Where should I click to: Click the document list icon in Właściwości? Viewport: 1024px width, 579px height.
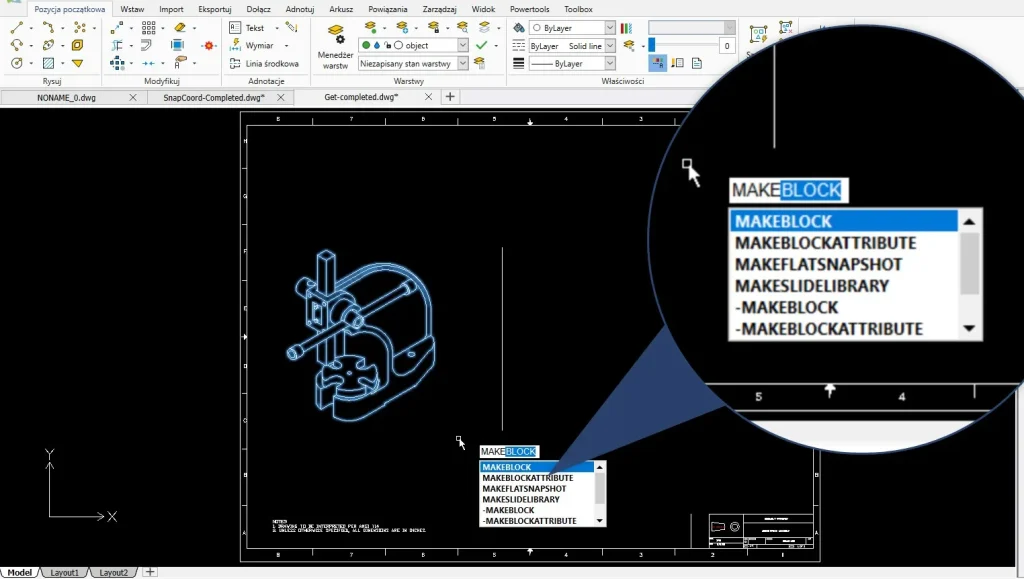697,63
